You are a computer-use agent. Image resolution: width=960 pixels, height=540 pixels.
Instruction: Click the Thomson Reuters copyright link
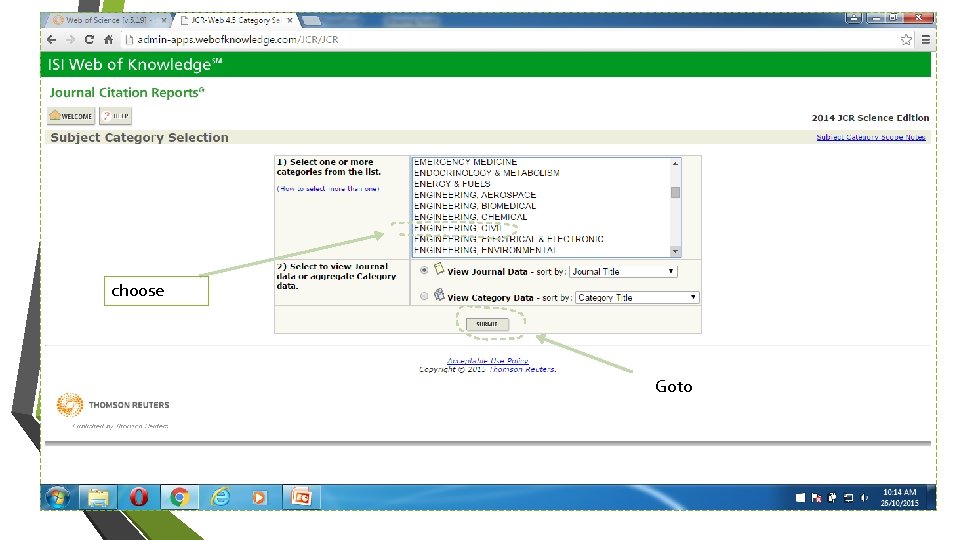coord(522,369)
